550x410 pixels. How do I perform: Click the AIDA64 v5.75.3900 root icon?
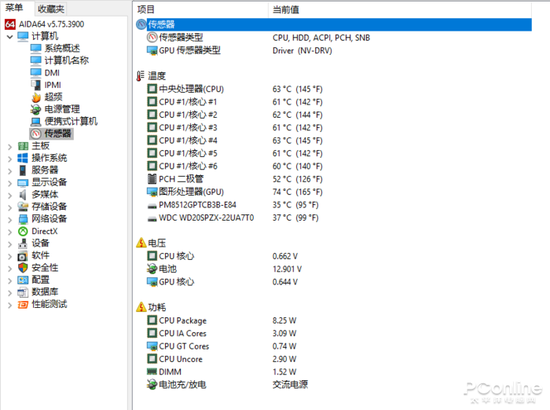[10, 24]
